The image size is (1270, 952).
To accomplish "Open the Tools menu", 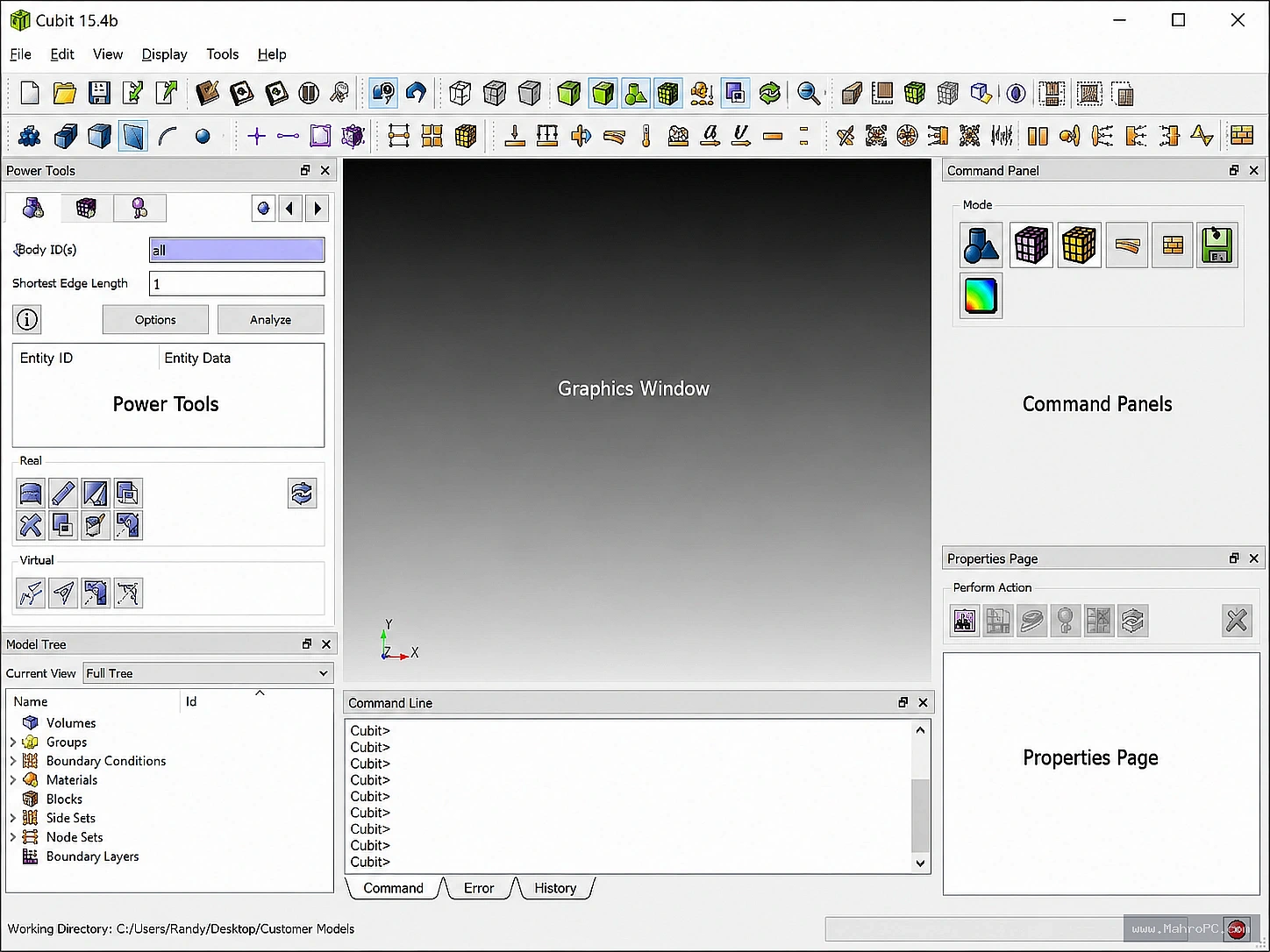I will (x=222, y=54).
